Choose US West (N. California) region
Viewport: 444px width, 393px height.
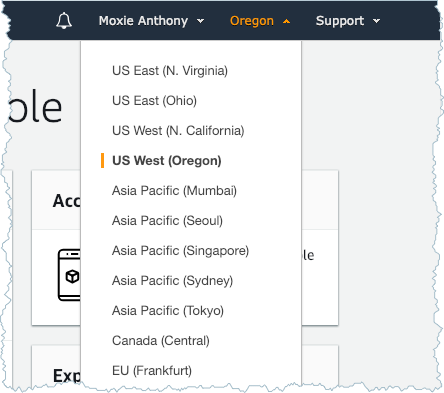click(178, 131)
